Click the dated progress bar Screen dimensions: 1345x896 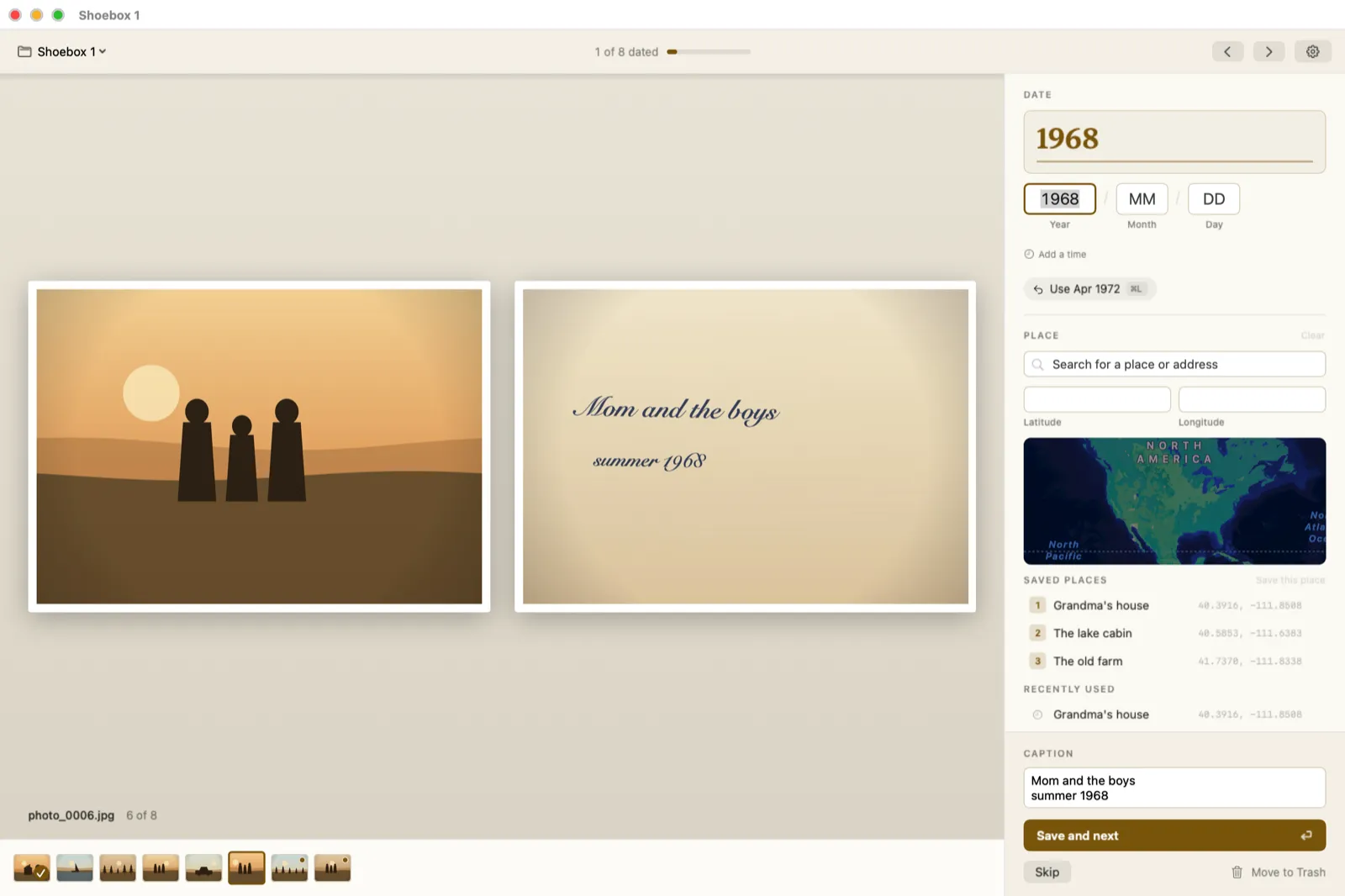coord(709,52)
